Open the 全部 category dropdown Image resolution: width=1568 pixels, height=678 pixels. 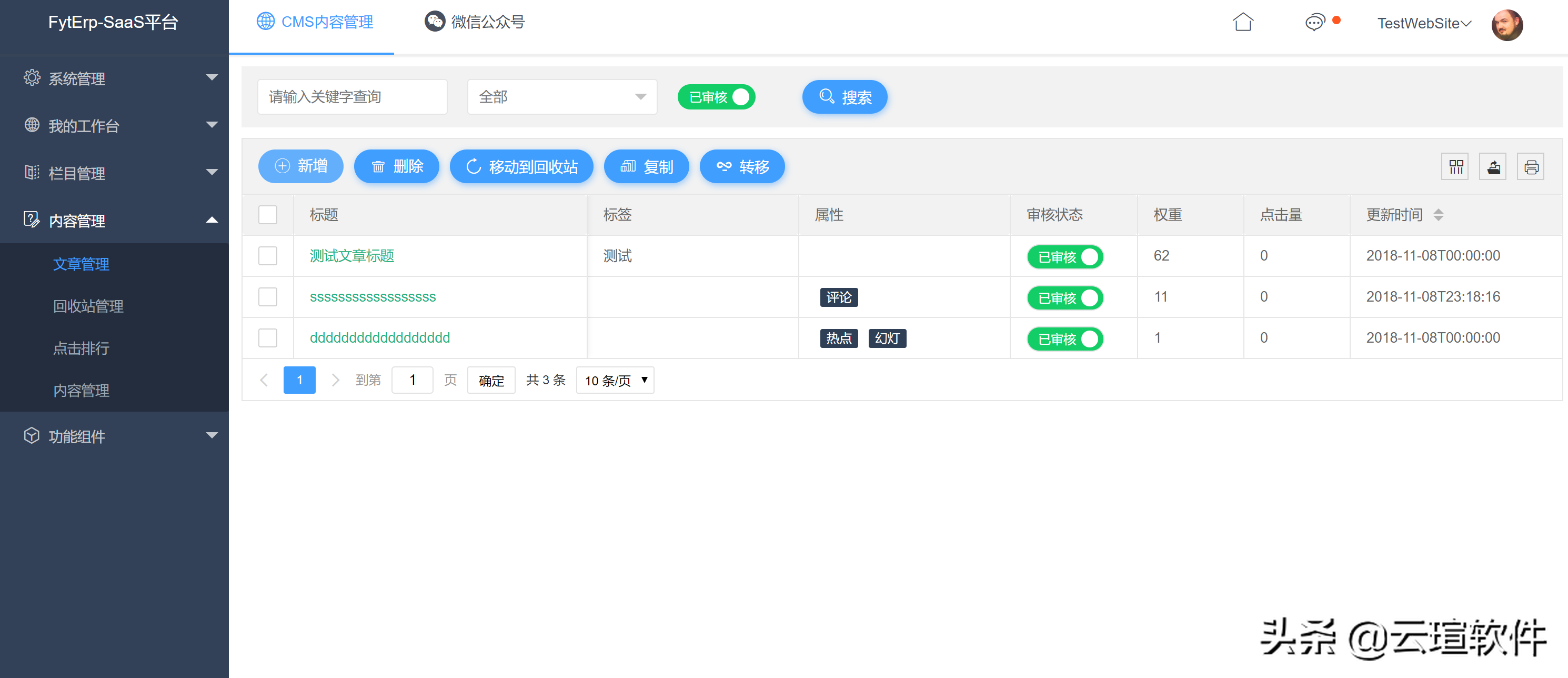[x=562, y=97]
